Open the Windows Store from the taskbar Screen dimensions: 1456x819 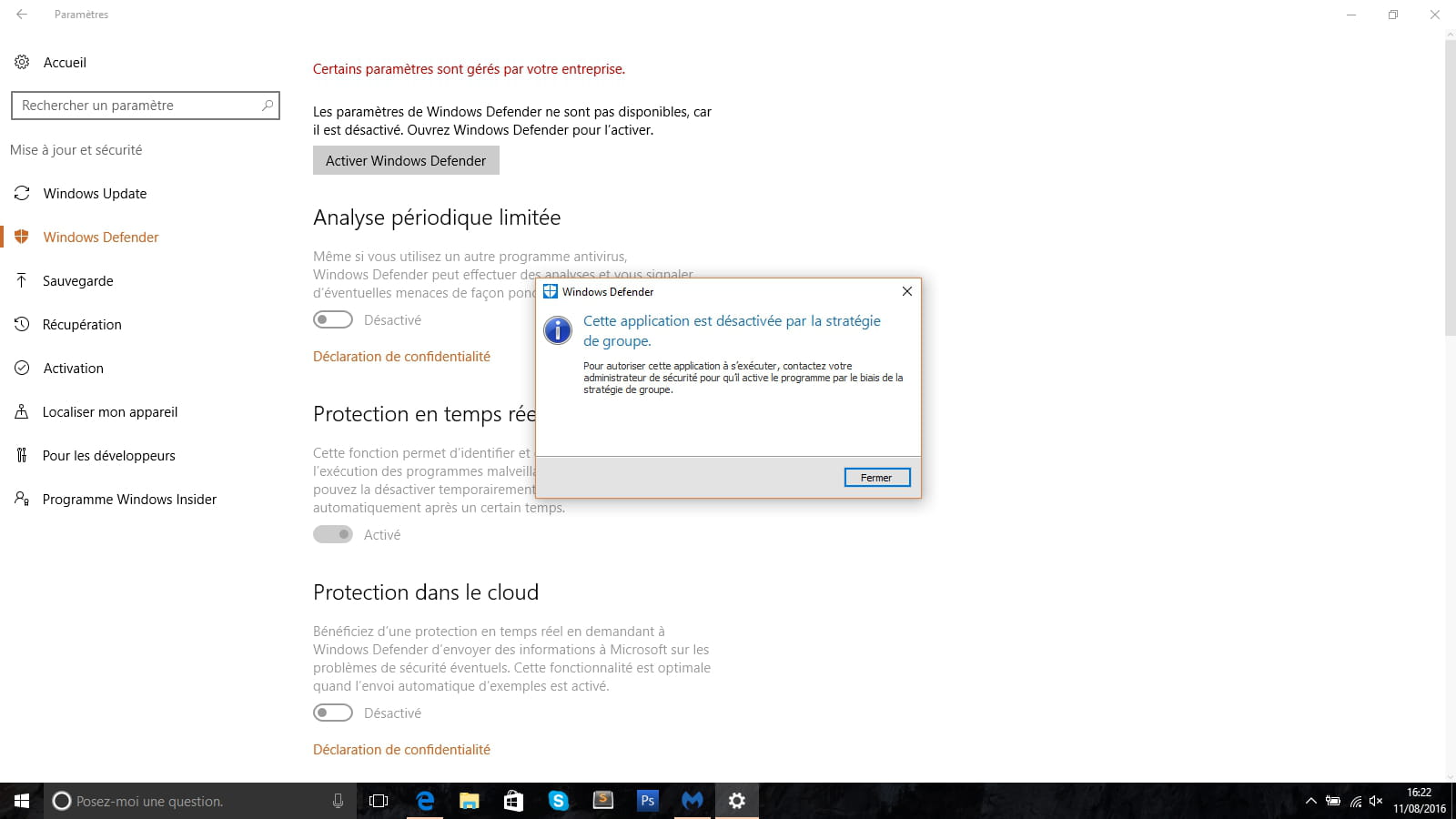pyautogui.click(x=514, y=801)
